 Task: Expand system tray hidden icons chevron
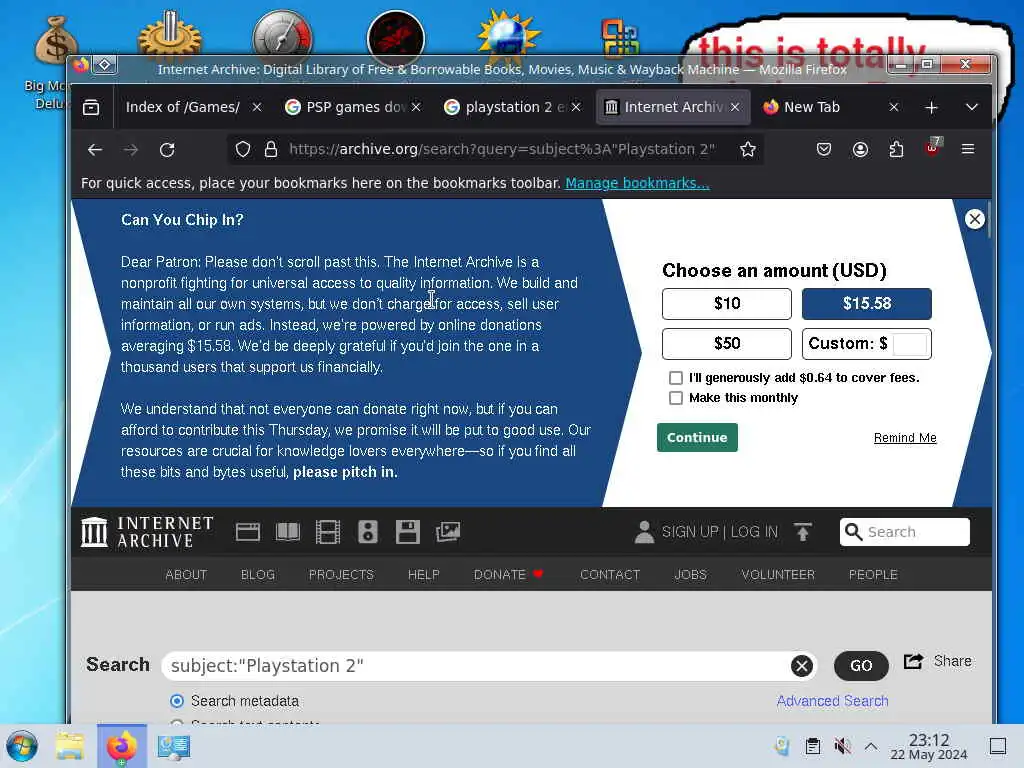coord(871,746)
